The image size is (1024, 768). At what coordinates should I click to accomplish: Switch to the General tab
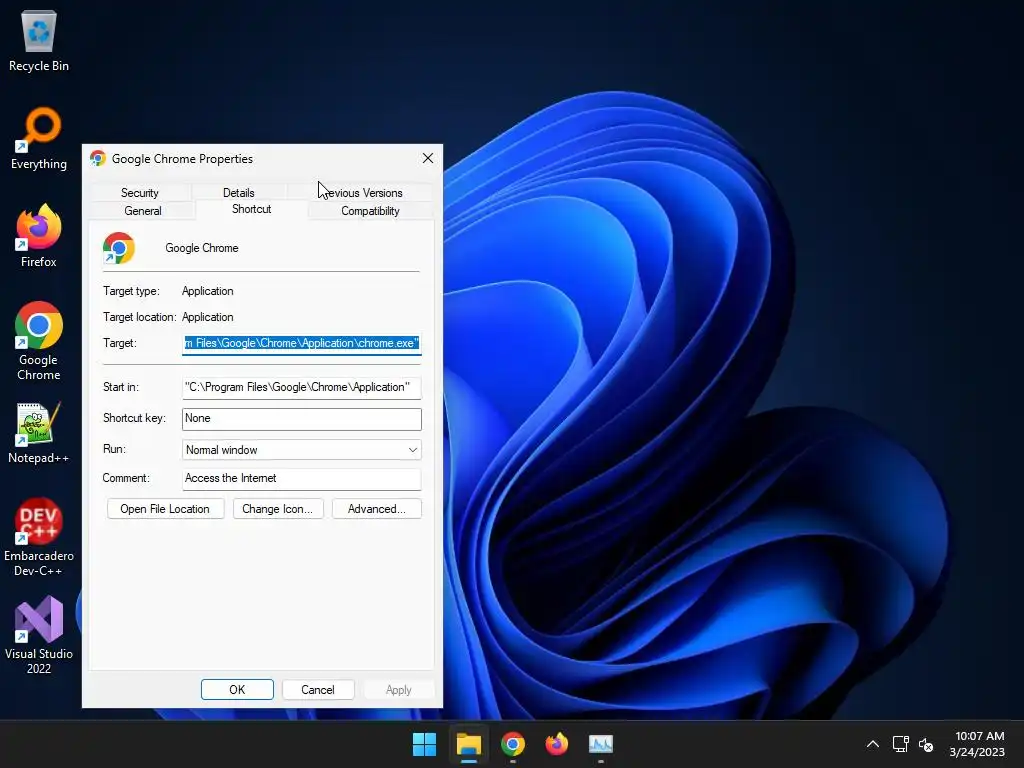pyautogui.click(x=142, y=211)
